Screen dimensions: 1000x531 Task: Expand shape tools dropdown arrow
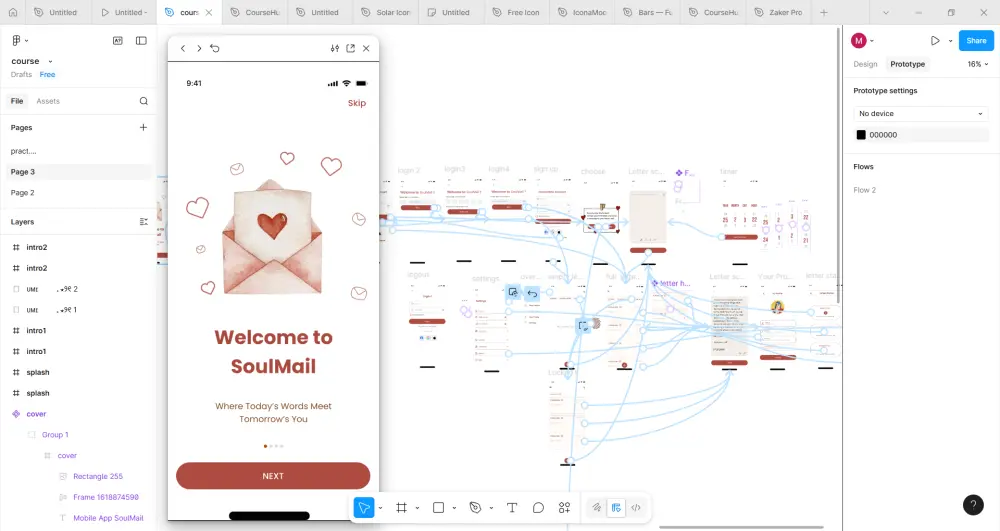click(x=454, y=508)
